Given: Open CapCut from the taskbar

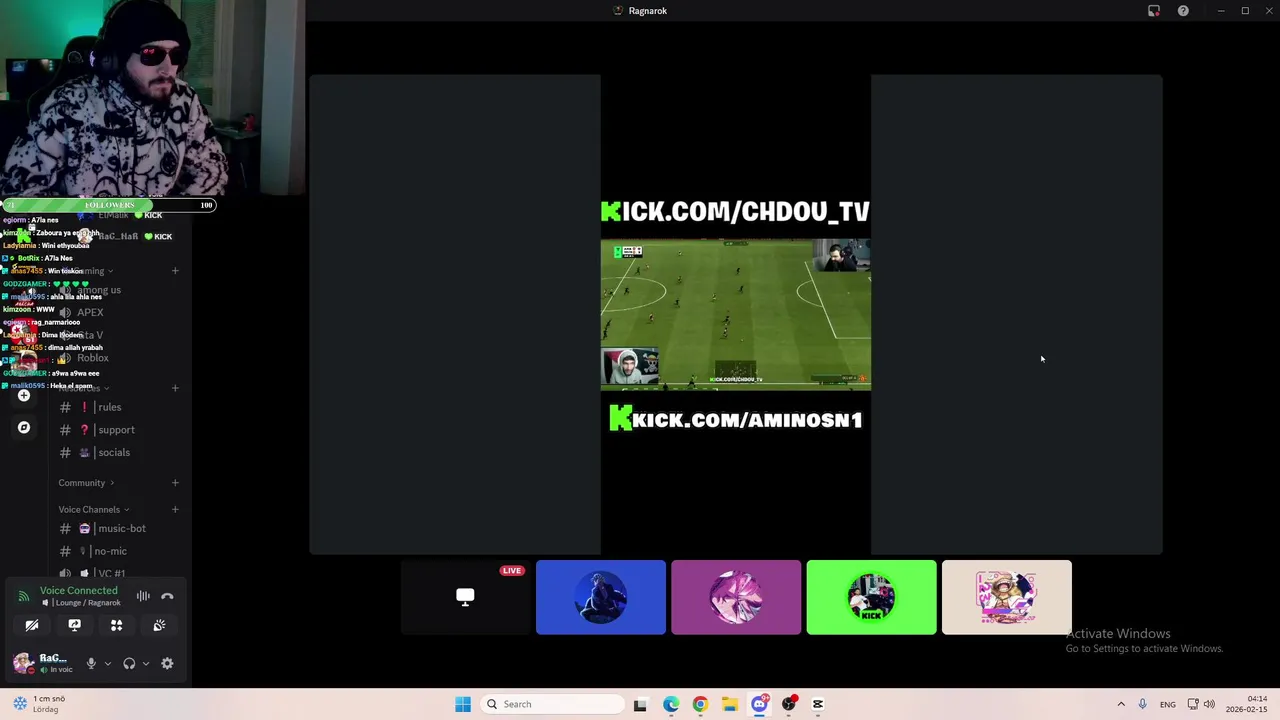Looking at the screenshot, I should pyautogui.click(x=818, y=704).
